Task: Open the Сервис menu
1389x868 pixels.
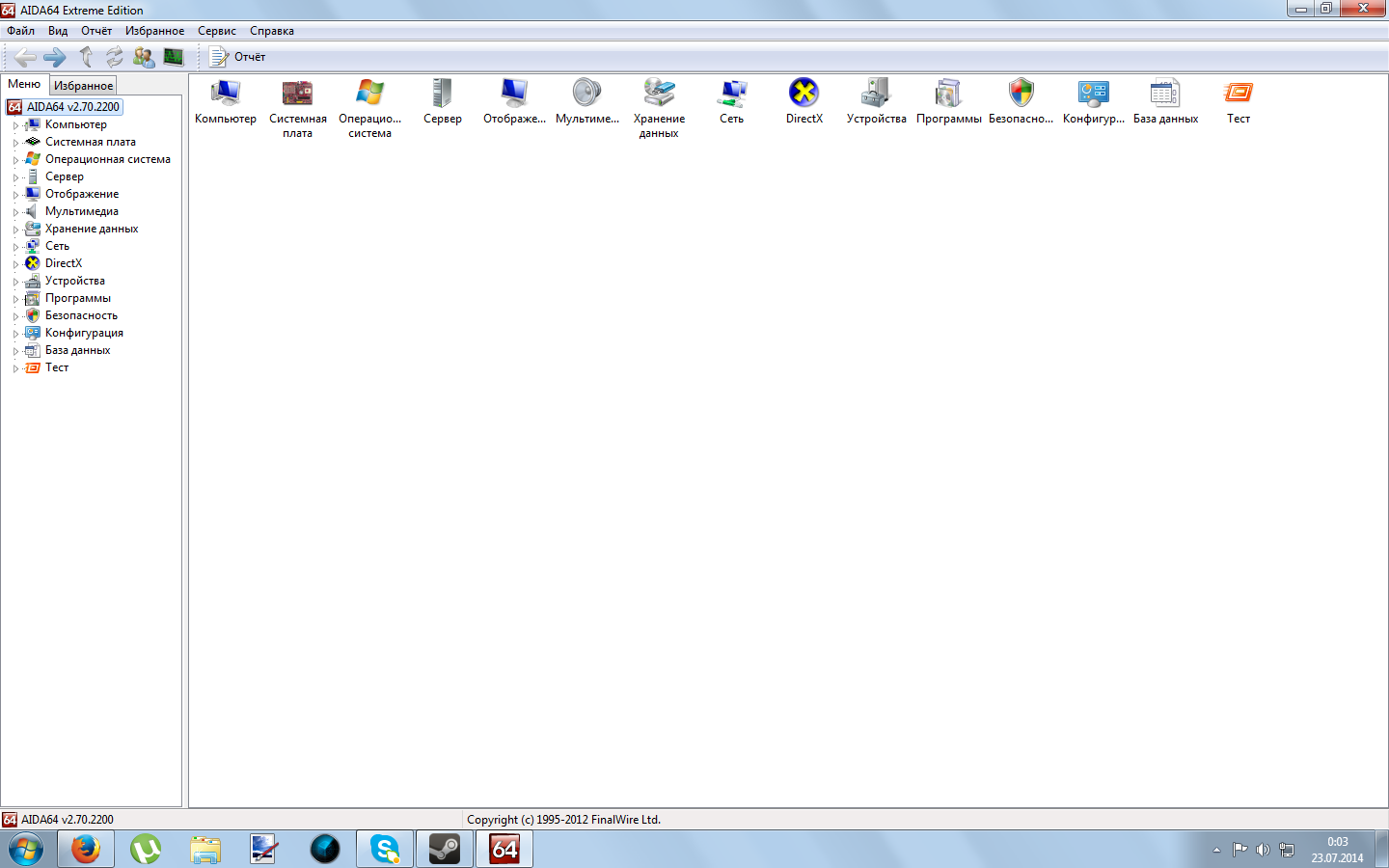Action: (217, 31)
